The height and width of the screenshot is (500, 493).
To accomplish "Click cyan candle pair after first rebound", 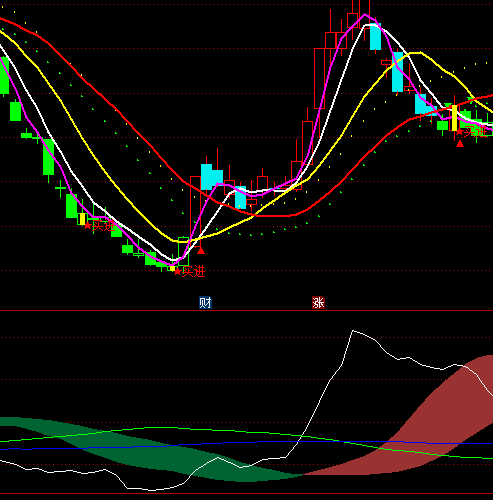I will pos(212,177).
